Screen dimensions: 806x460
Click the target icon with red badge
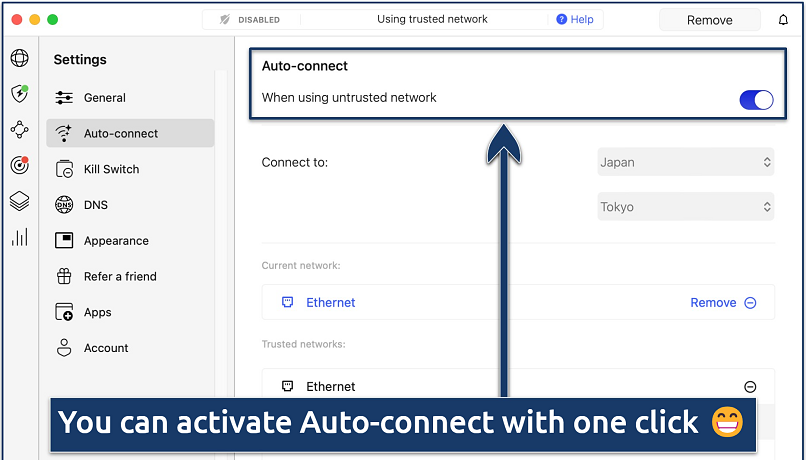point(19,165)
